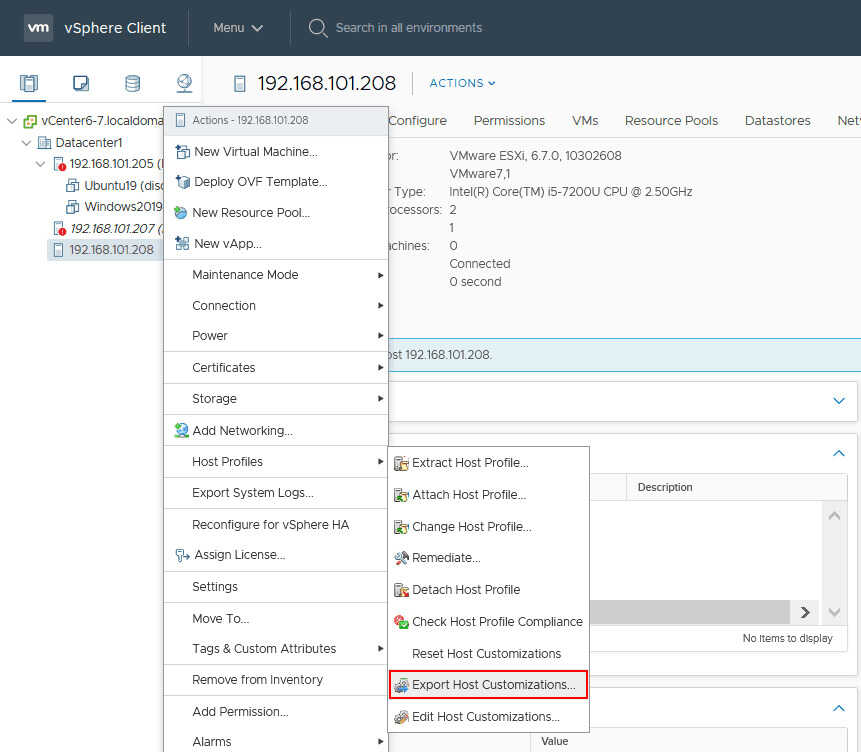Click Search in all environments field
861x752 pixels.
409,28
